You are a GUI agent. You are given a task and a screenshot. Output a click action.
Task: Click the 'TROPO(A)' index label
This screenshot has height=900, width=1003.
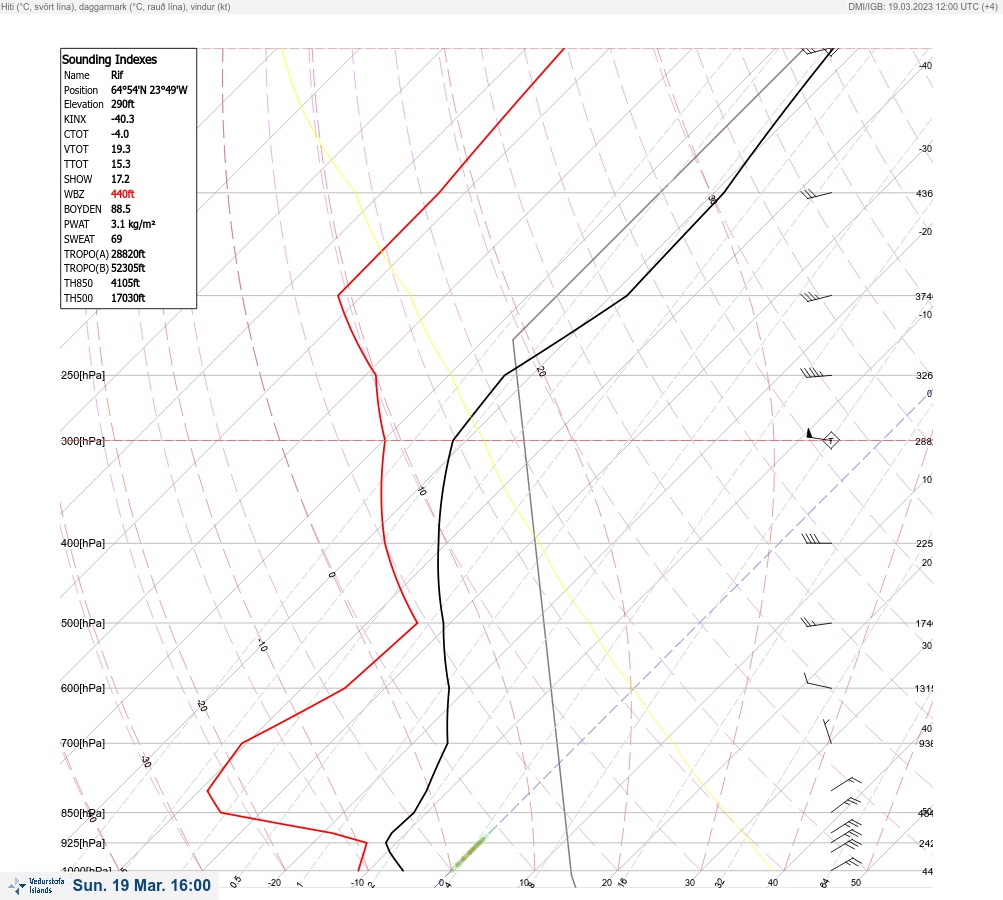[86, 254]
